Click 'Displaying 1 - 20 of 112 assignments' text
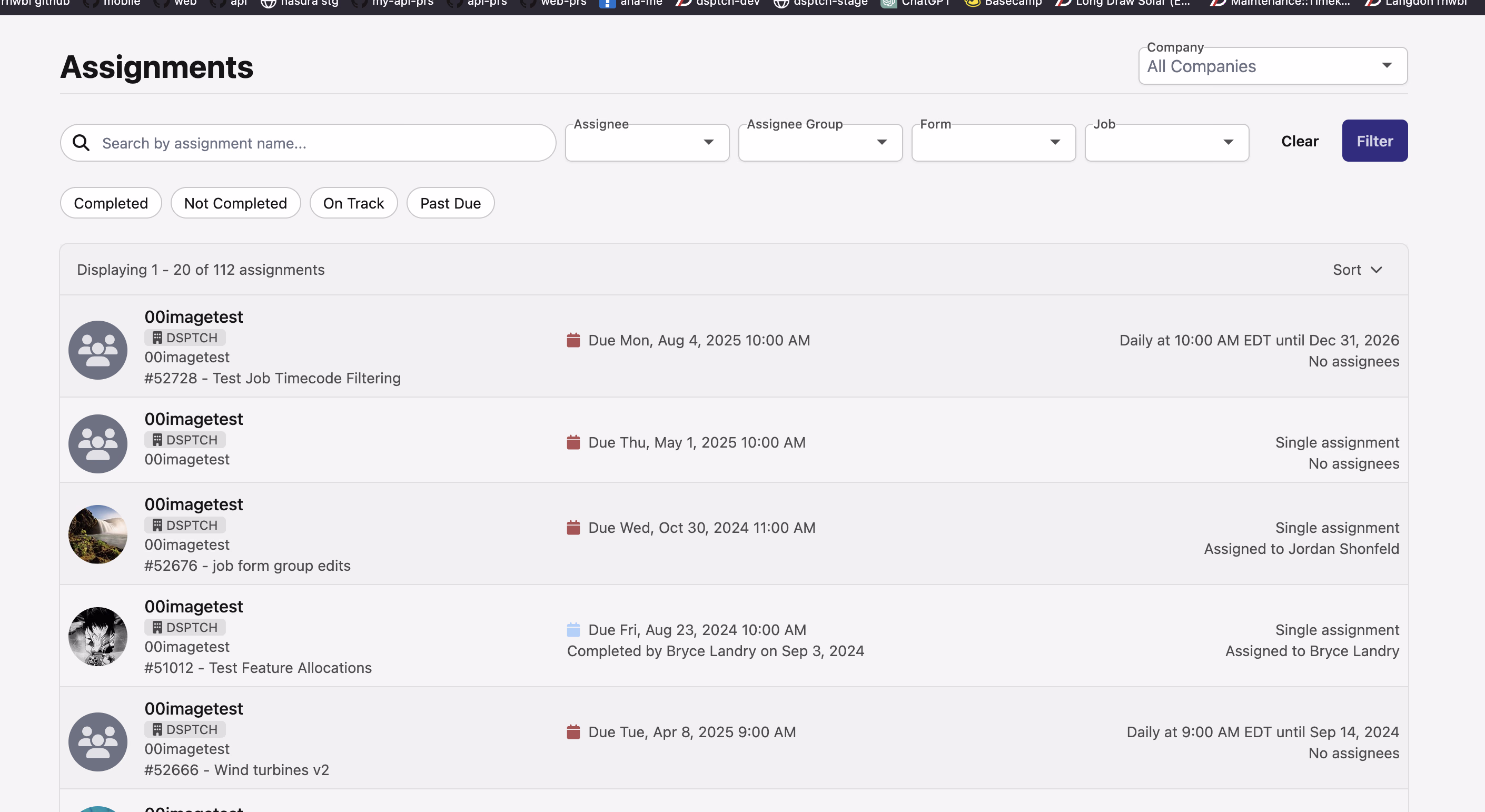The width and height of the screenshot is (1485, 812). click(x=201, y=270)
